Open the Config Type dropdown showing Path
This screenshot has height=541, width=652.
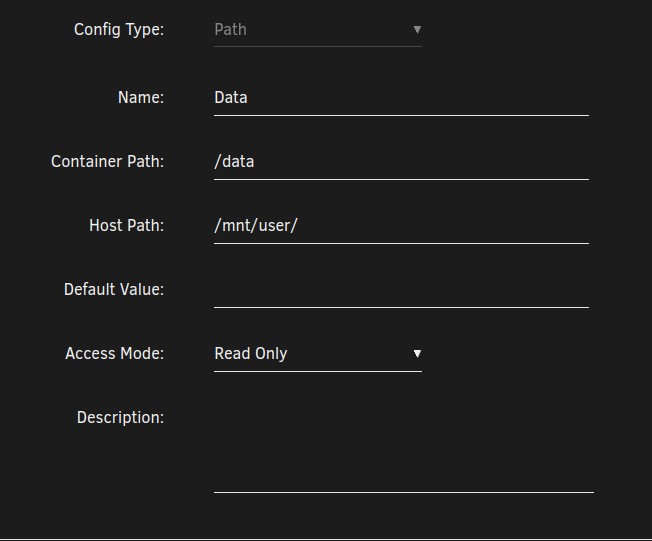click(x=318, y=30)
